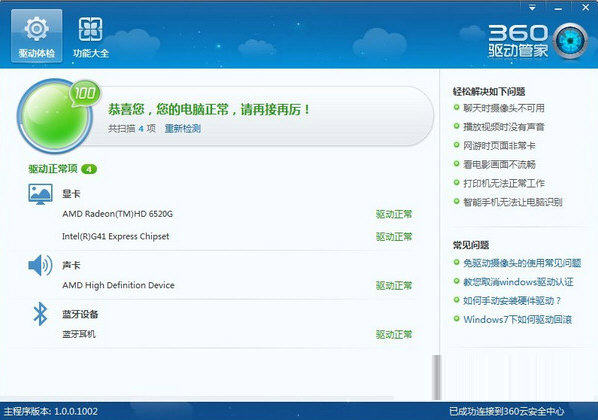Click 驱动正常 status for 蓝牙耳机
Viewport: 598px width, 420px height.
point(394,335)
